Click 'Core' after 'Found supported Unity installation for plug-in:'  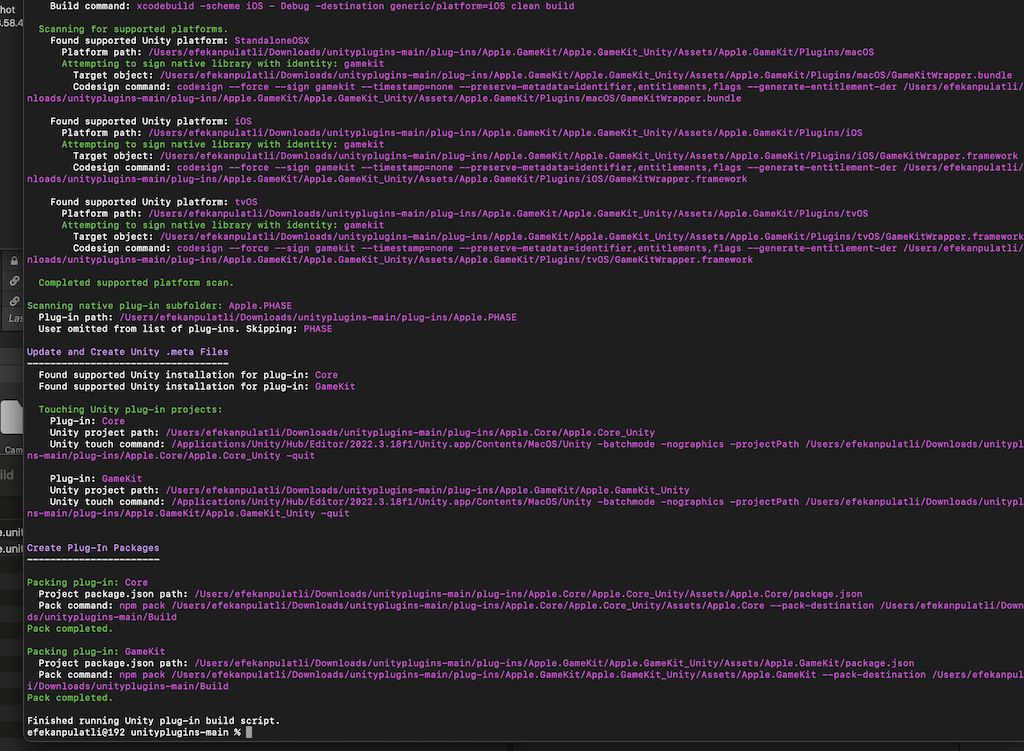(327, 375)
